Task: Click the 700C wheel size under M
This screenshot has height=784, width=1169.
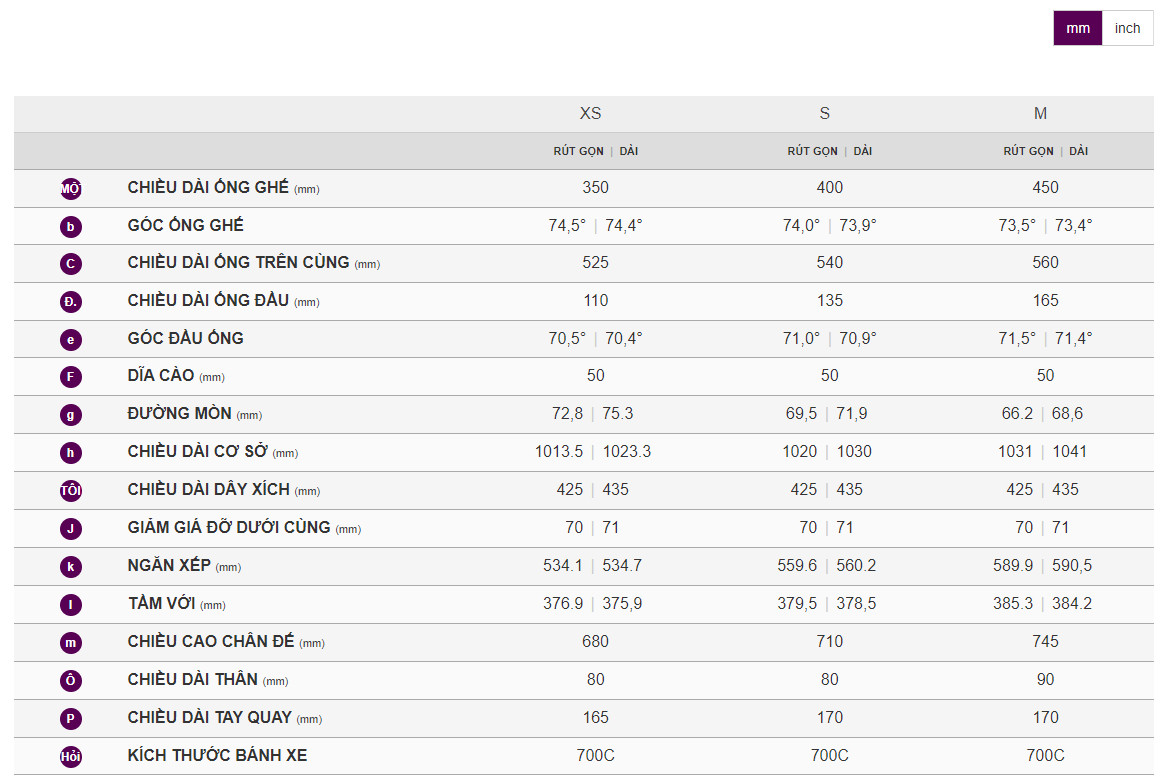Action: pyautogui.click(x=1045, y=755)
